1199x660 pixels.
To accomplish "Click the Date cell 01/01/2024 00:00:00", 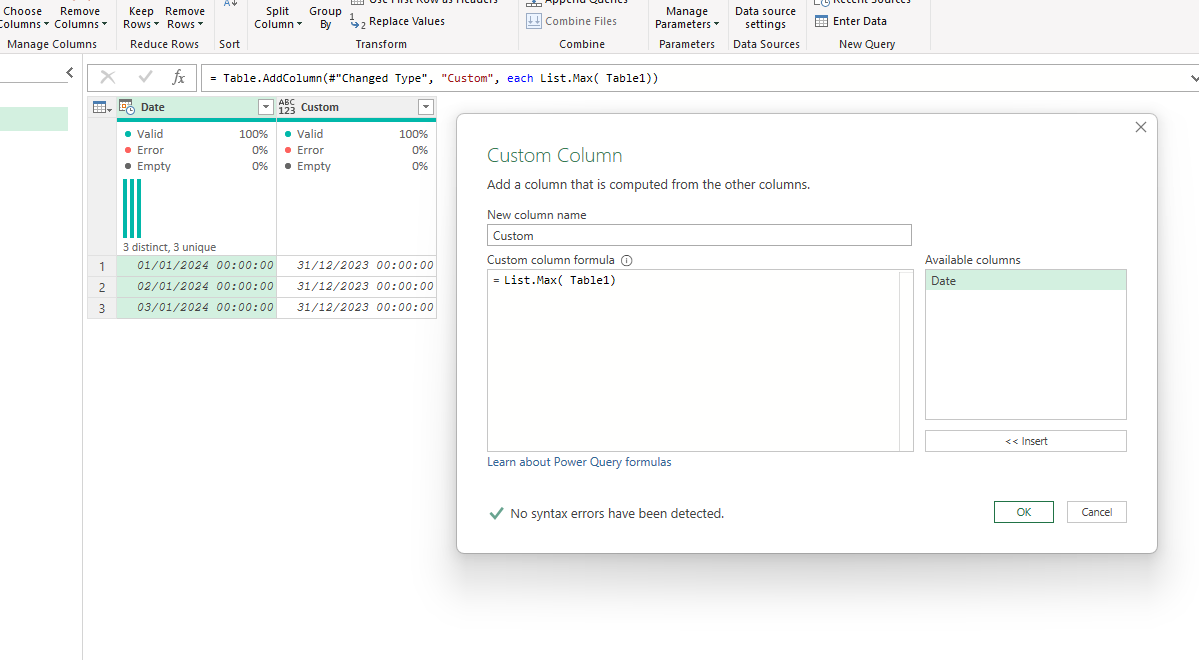I will pyautogui.click(x=197, y=265).
